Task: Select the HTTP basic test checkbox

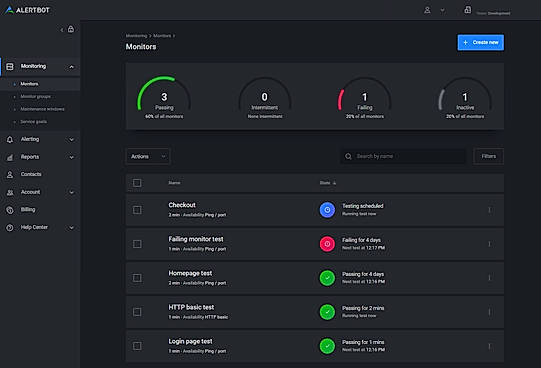Action: [x=137, y=312]
